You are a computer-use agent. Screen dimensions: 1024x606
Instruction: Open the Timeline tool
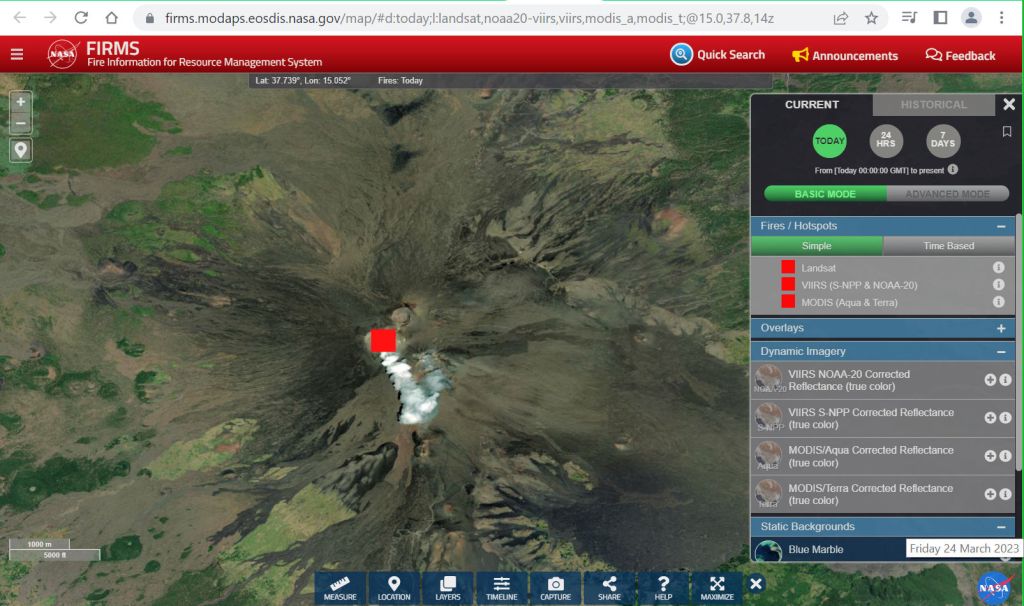coord(502,588)
